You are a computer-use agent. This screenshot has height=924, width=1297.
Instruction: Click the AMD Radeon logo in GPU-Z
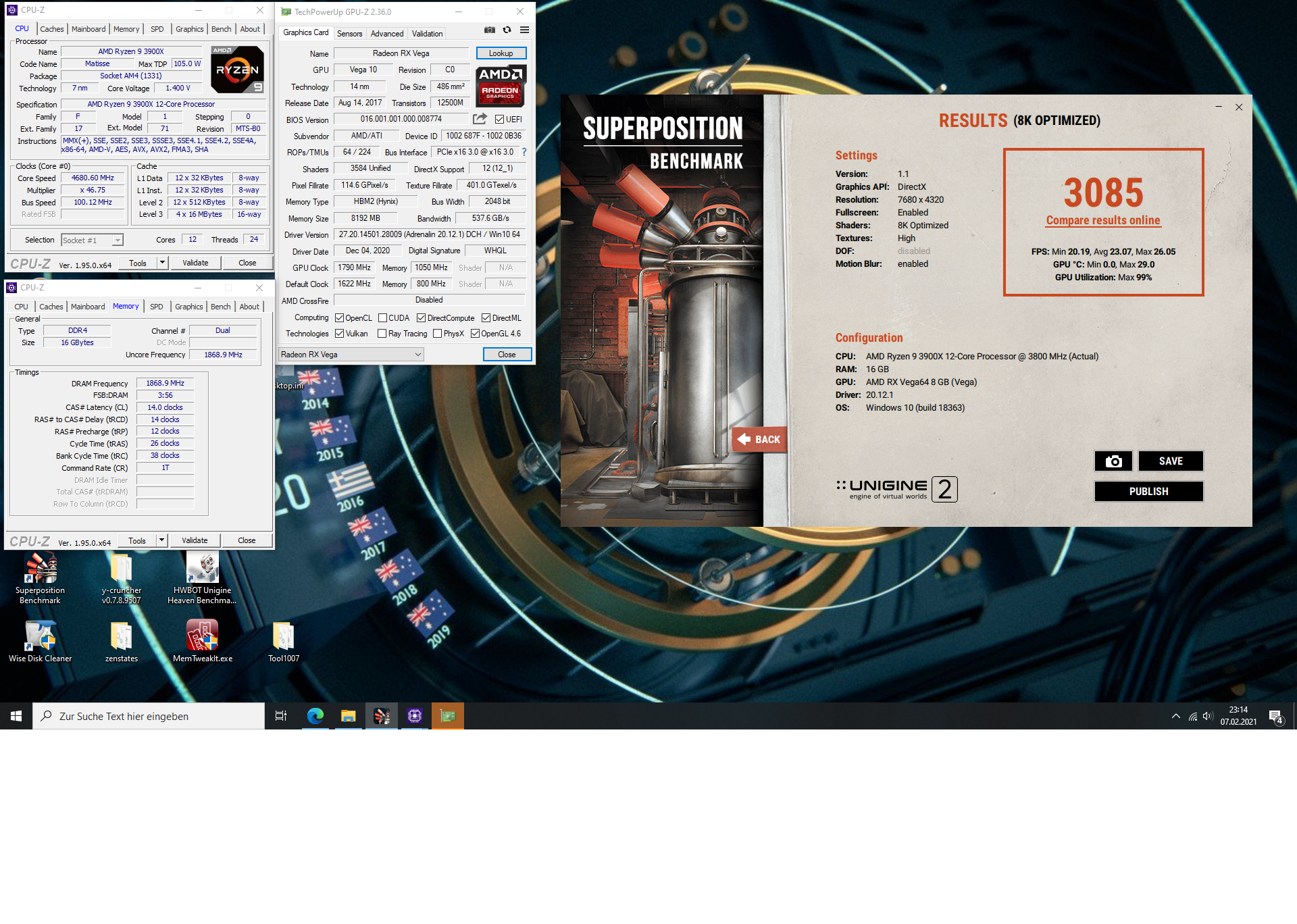pyautogui.click(x=501, y=86)
